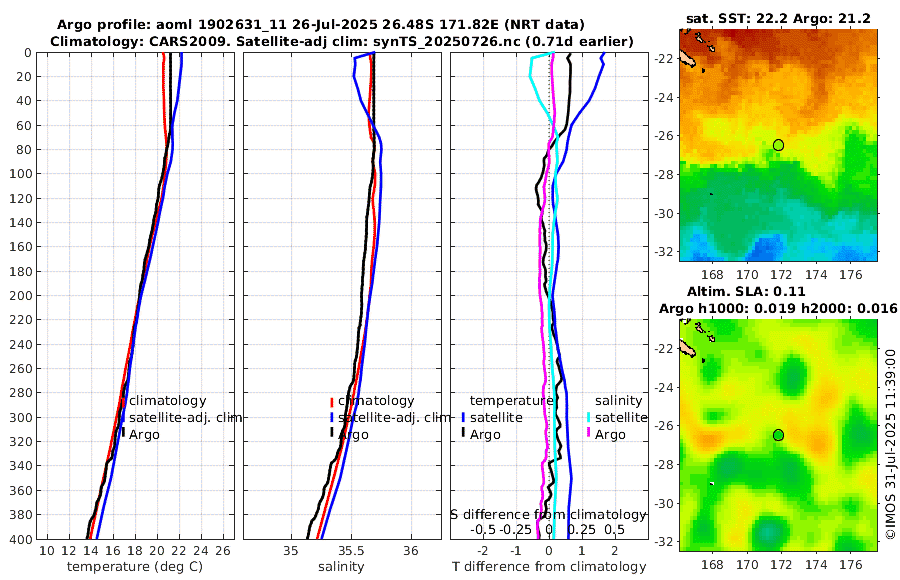Click the 200 depth tick label

tap(21, 296)
